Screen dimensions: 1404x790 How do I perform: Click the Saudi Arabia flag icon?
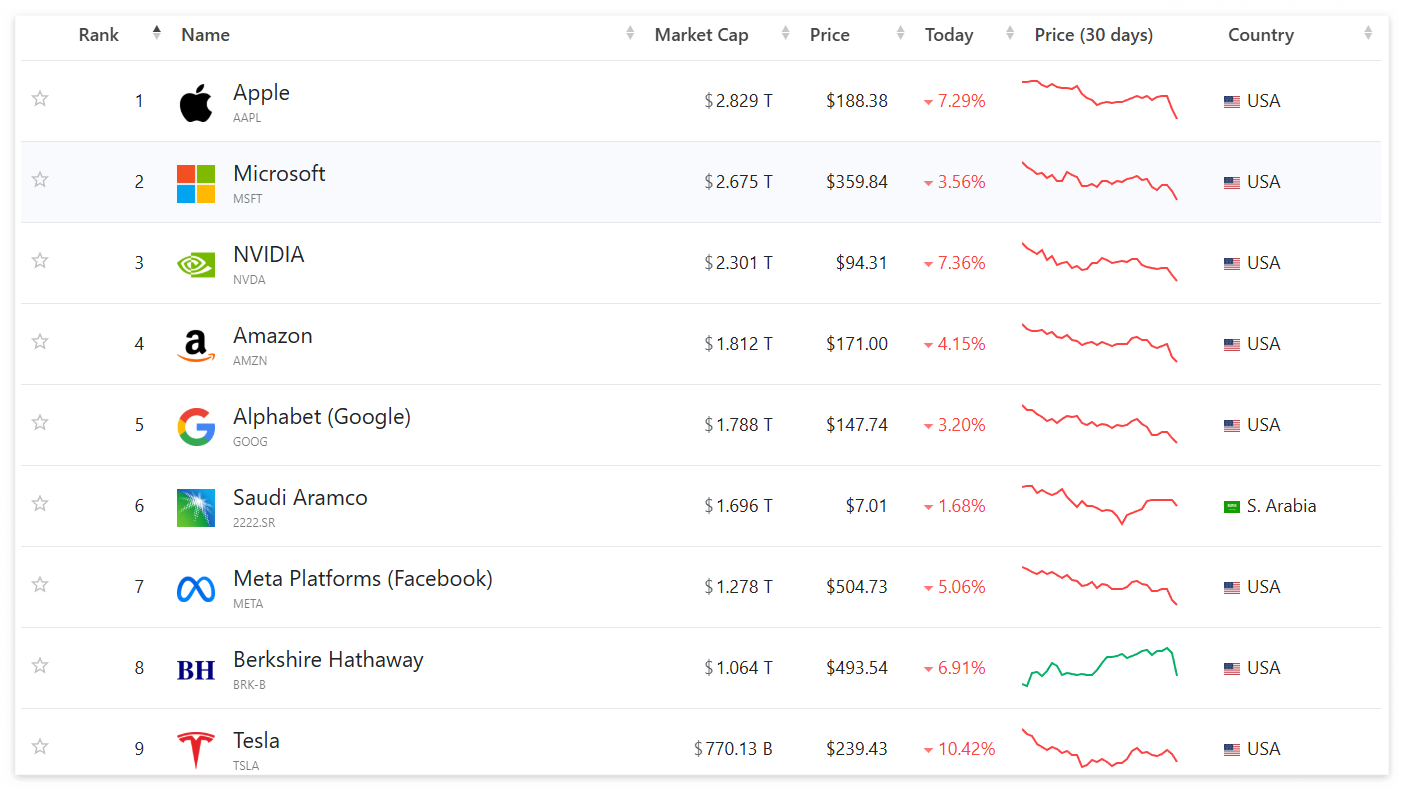click(1232, 507)
